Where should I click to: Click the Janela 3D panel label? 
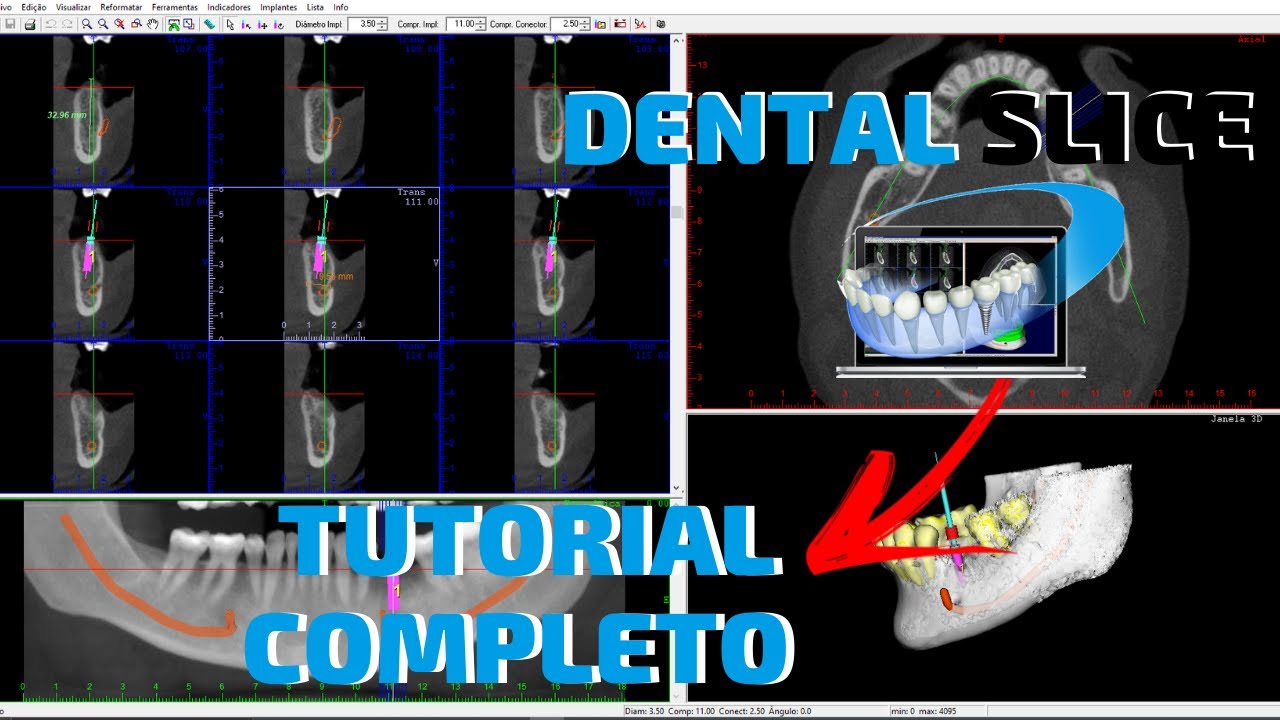(x=1236, y=419)
